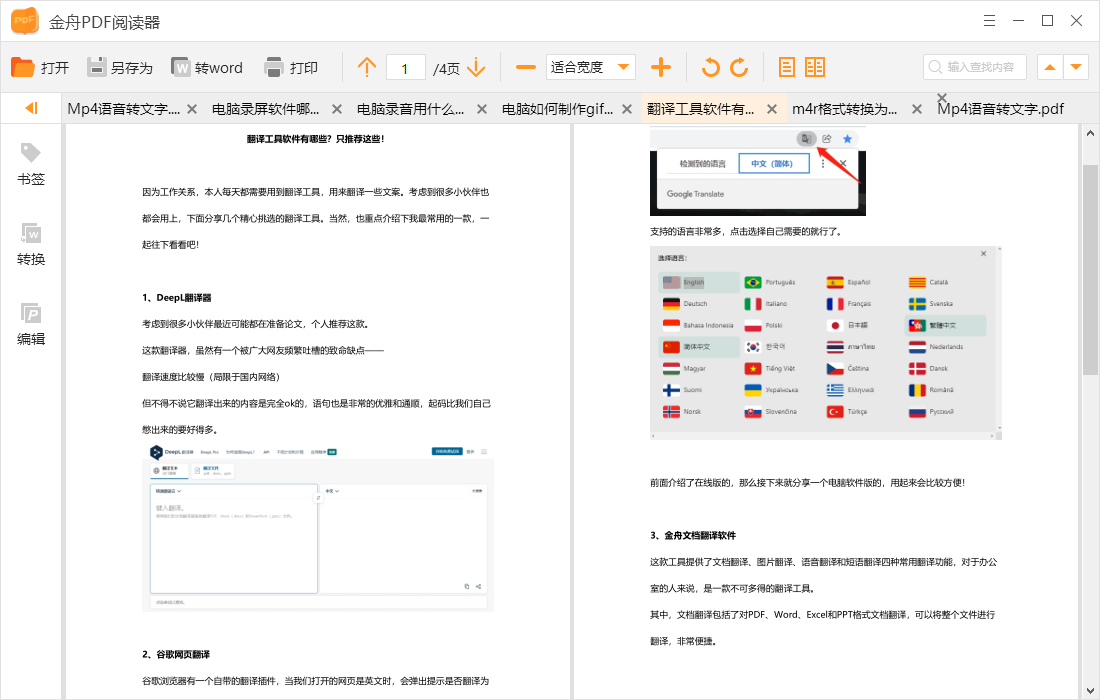This screenshot has width=1100, height=700.
Task: Close the Mp4语音转文字... first tab
Action: pos(192,109)
